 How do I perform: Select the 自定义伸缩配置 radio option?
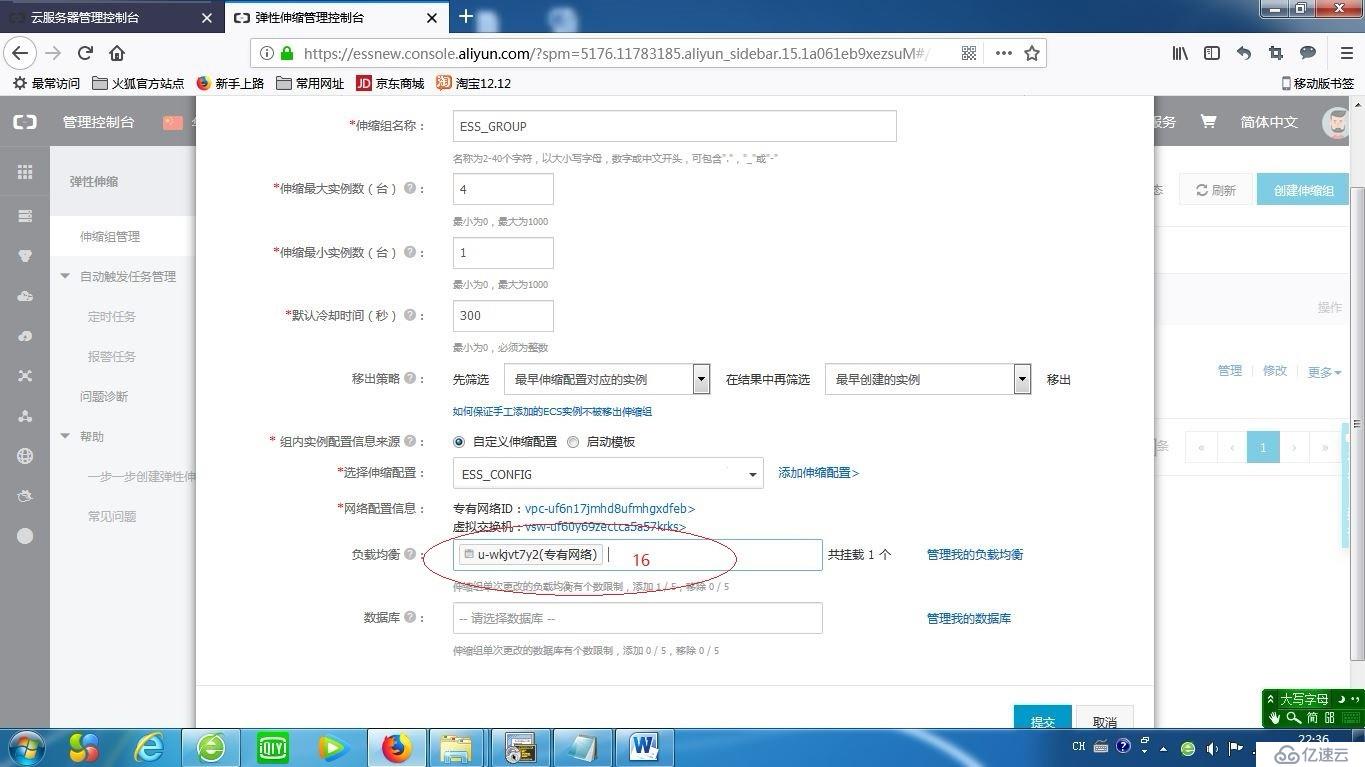tap(459, 442)
